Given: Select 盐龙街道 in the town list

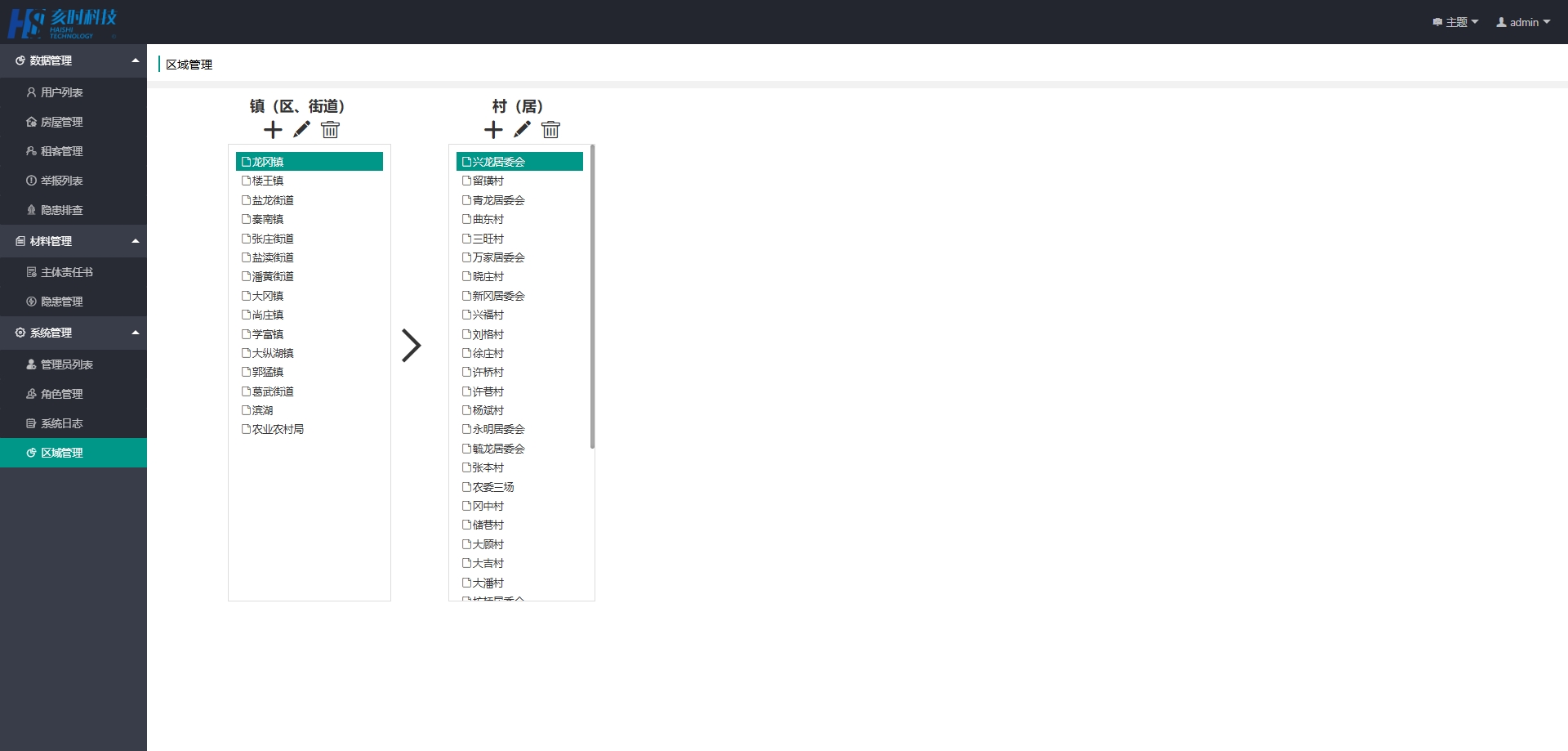Looking at the screenshot, I should point(272,200).
